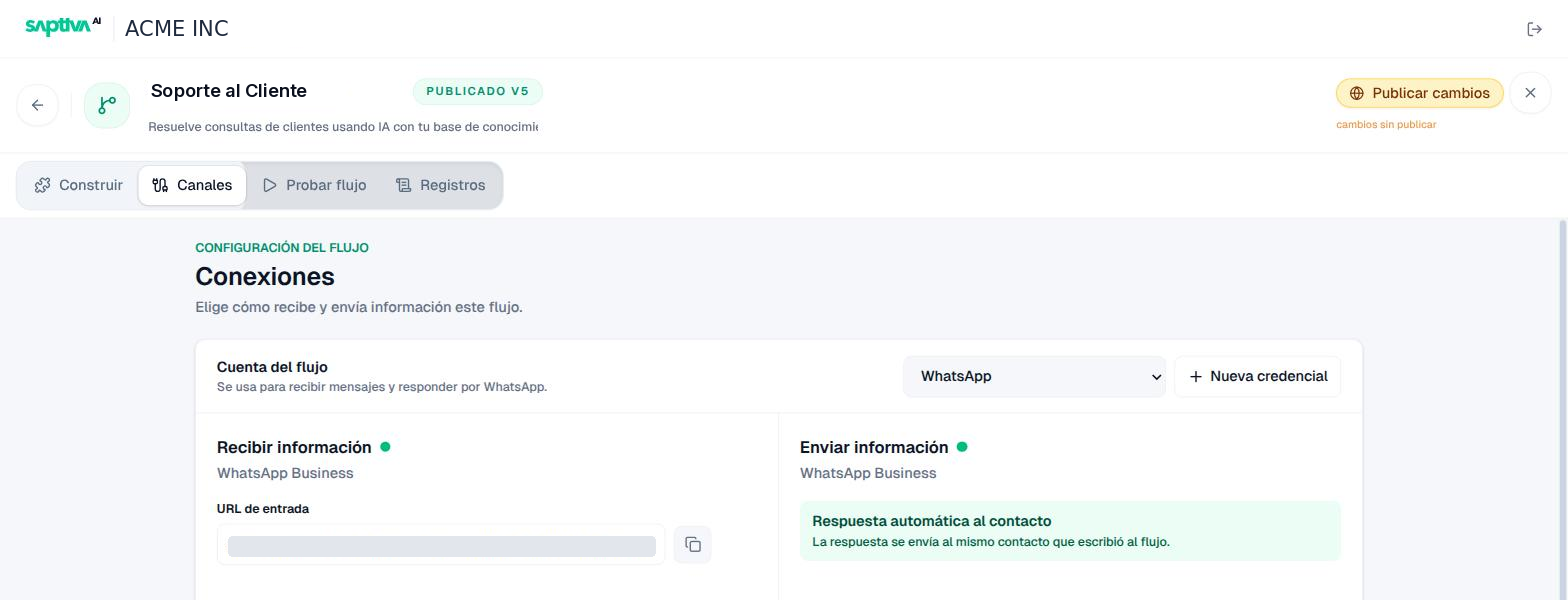Click the green status dot beside Recibir información

(385, 446)
